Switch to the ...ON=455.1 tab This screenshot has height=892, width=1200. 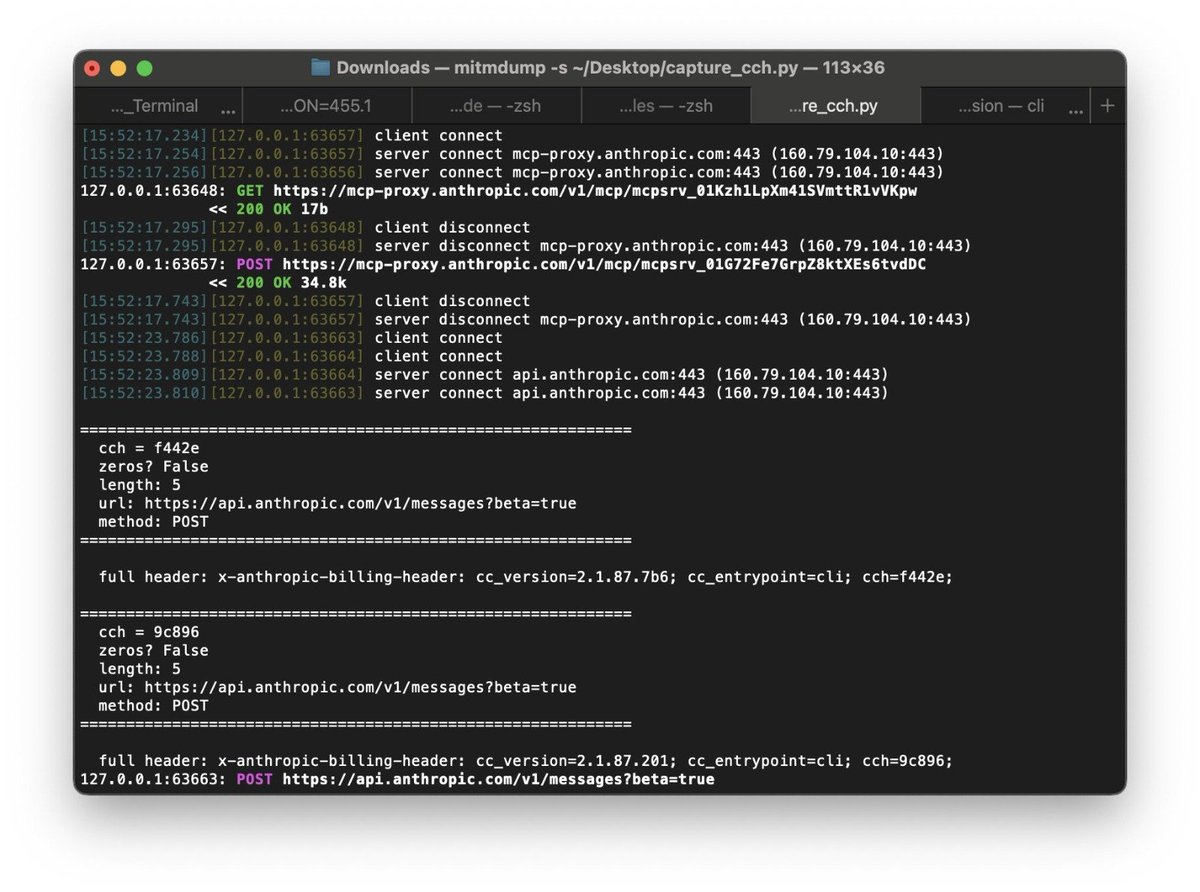[326, 106]
